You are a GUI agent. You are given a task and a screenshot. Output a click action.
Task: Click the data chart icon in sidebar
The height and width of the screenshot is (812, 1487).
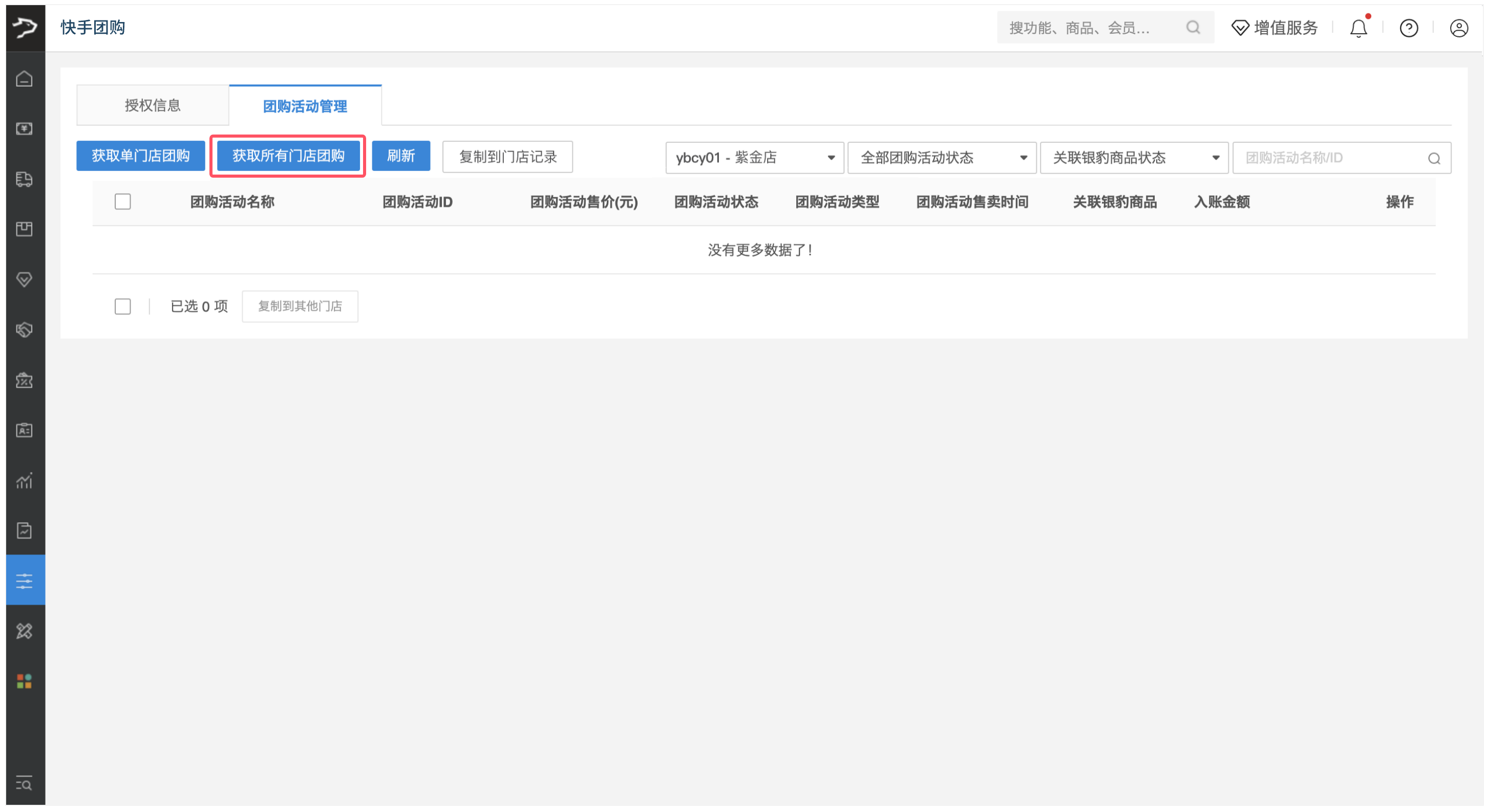24,481
